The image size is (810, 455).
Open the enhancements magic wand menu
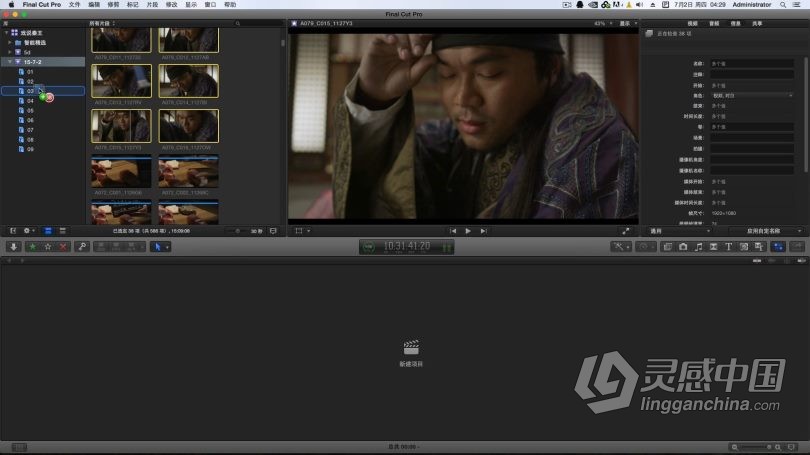[x=620, y=247]
